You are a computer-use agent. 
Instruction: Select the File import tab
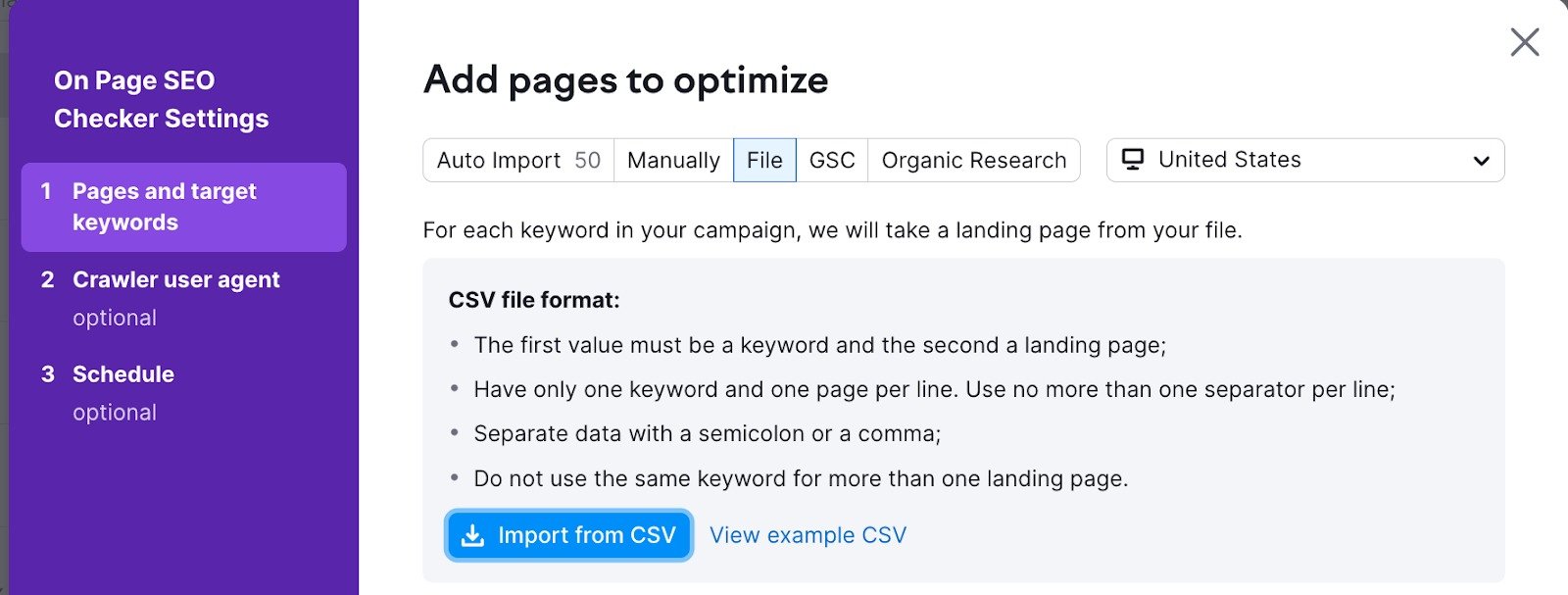[764, 160]
